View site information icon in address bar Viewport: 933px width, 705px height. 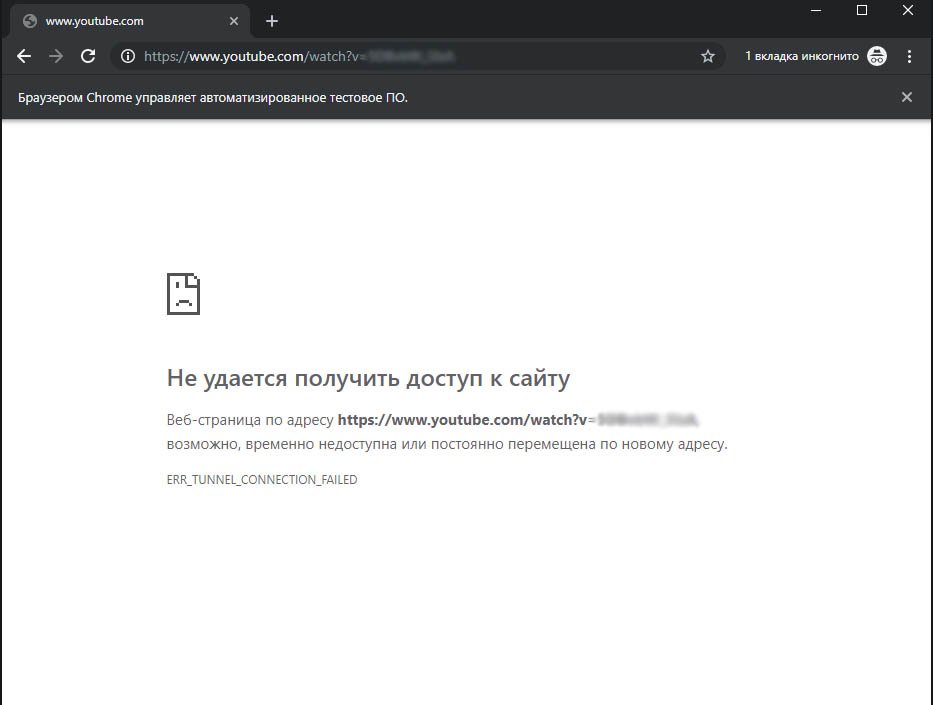click(x=128, y=57)
